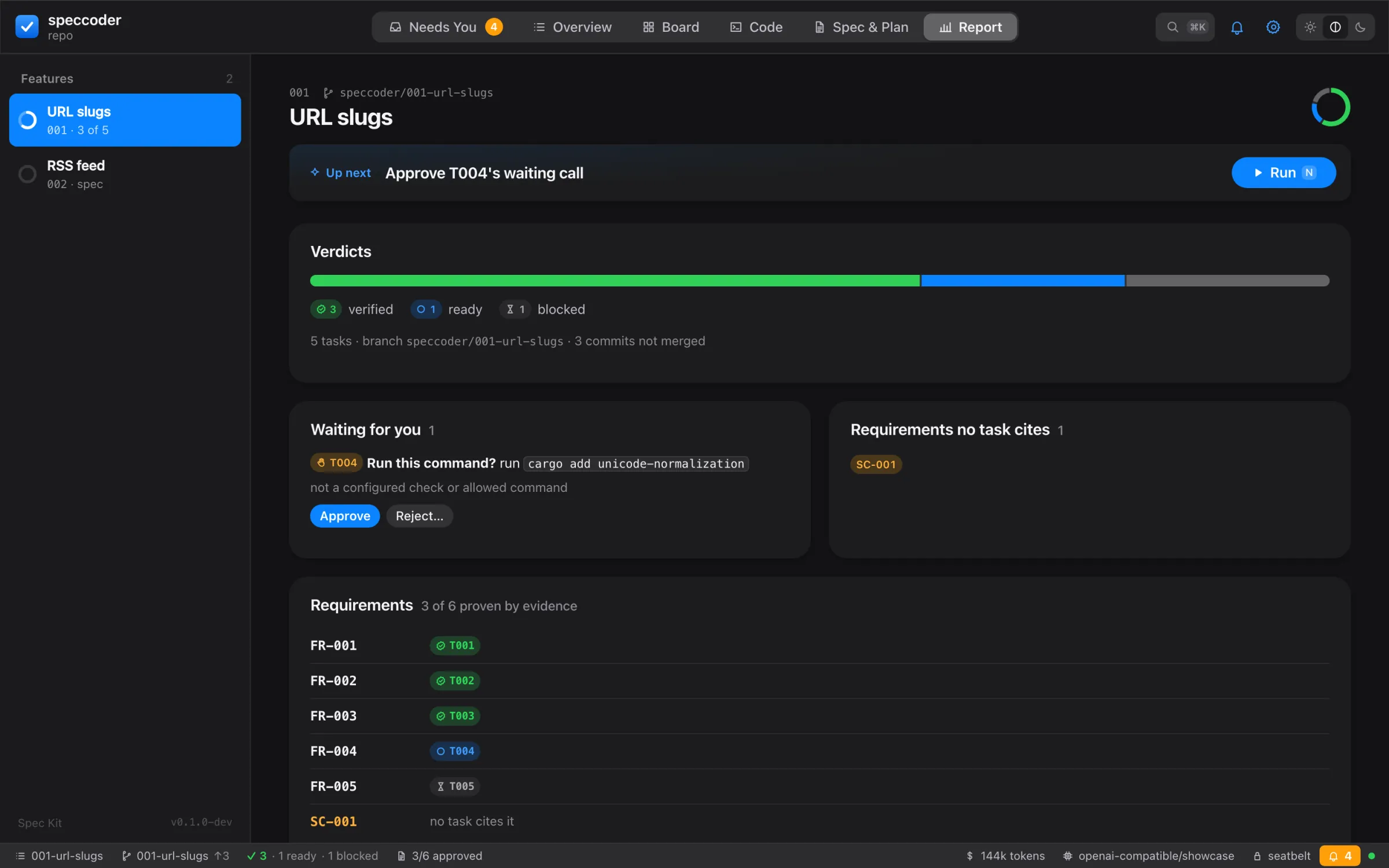Click the FR-005 requirement label
Image resolution: width=1389 pixels, height=868 pixels.
333,786
